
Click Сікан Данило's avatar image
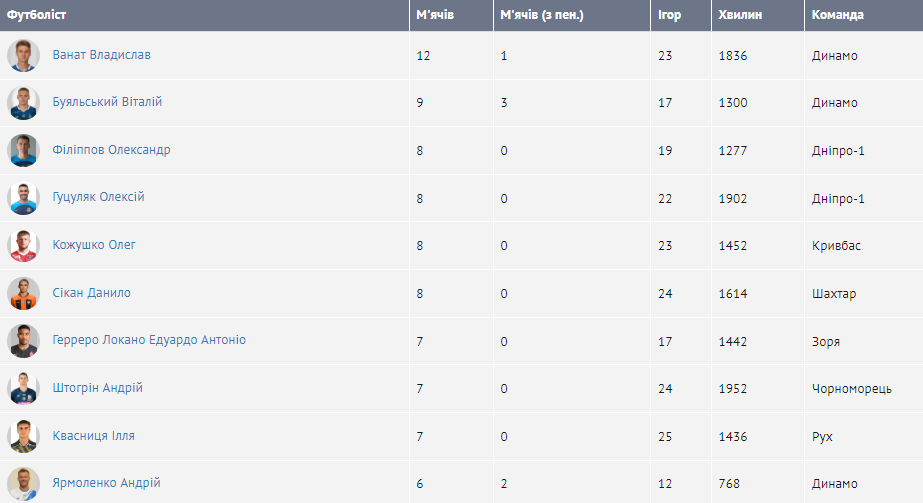click(23, 293)
